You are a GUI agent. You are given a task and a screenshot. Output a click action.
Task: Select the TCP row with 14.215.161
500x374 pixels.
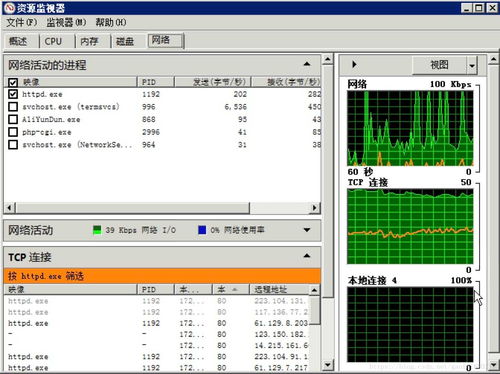(x=157, y=345)
